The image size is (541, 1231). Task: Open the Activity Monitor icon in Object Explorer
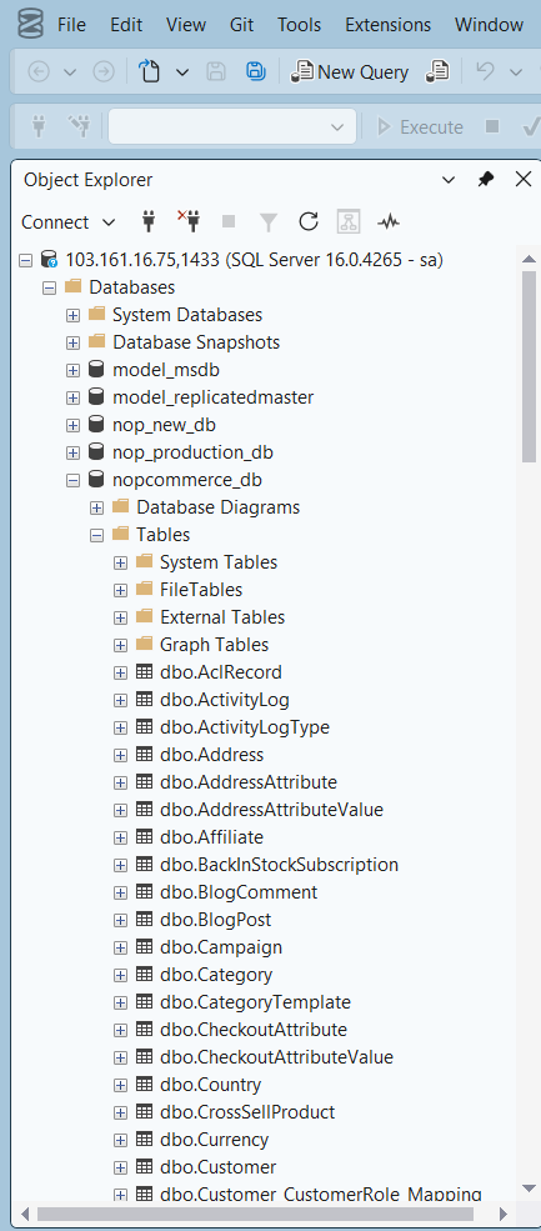point(388,222)
